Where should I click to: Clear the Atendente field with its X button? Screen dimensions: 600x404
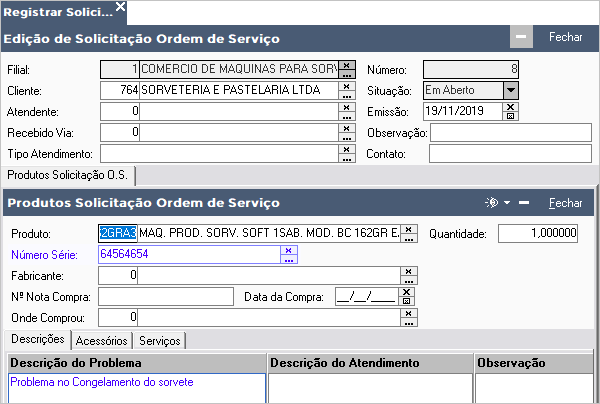pyautogui.click(x=347, y=107)
